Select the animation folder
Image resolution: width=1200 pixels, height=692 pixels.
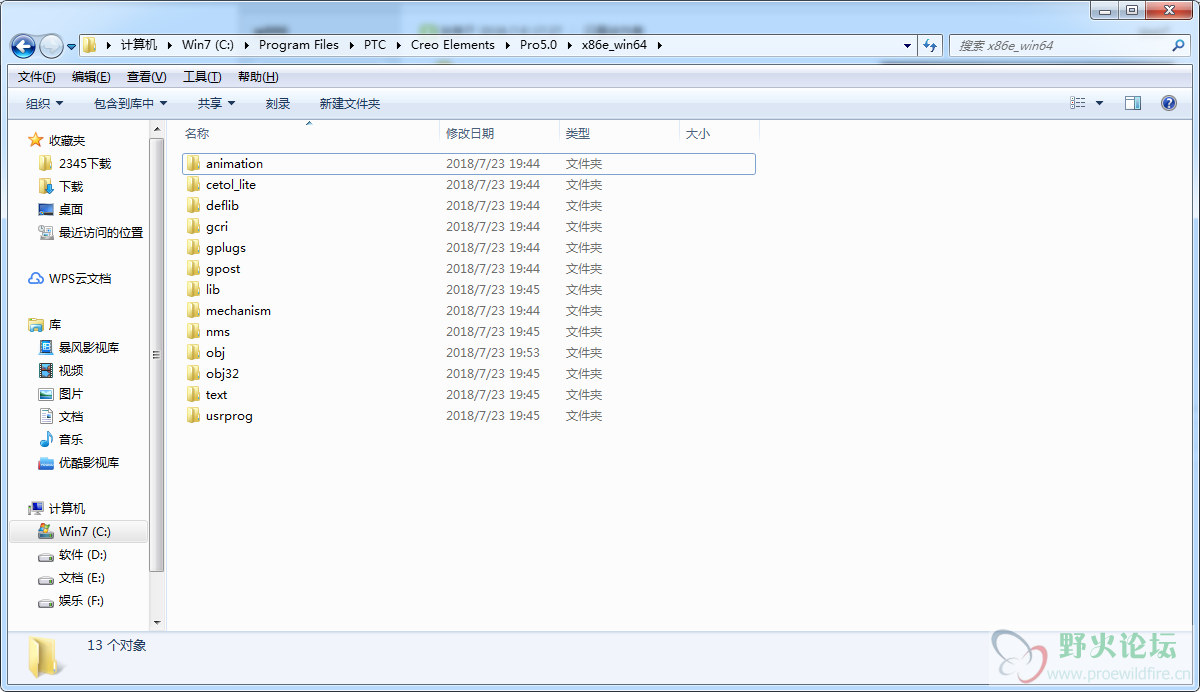click(468, 164)
